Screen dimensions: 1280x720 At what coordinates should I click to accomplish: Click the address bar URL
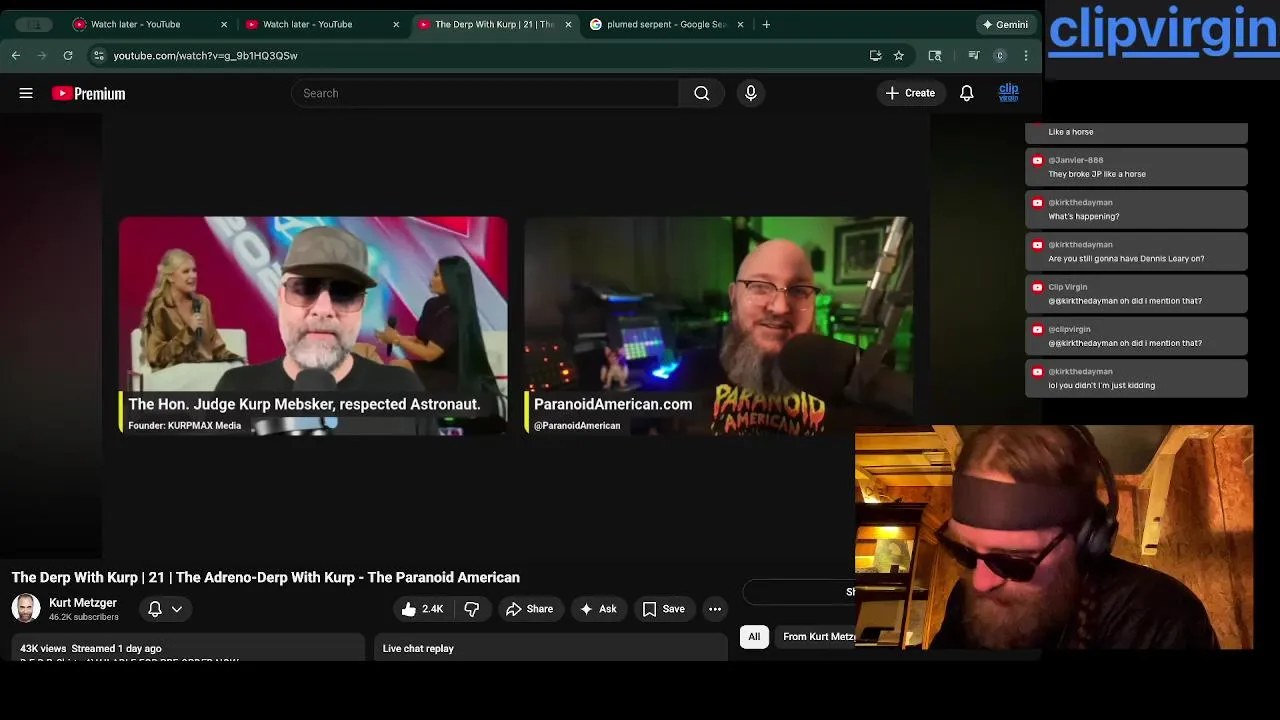tap(205, 56)
